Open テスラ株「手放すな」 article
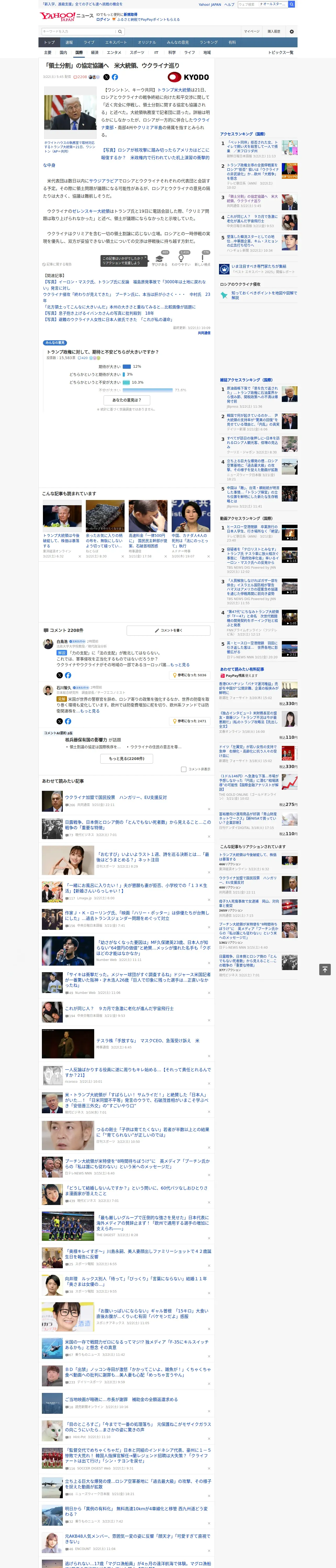The height and width of the screenshot is (1568, 336). pos(148,1041)
